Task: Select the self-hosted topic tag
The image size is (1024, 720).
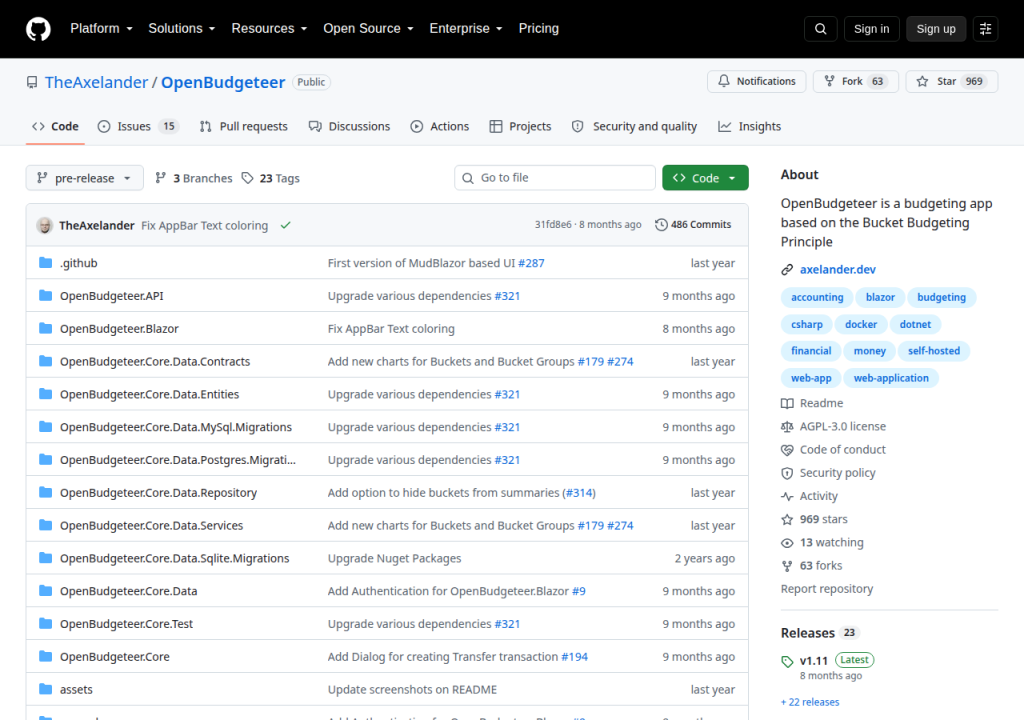Action: [933, 351]
